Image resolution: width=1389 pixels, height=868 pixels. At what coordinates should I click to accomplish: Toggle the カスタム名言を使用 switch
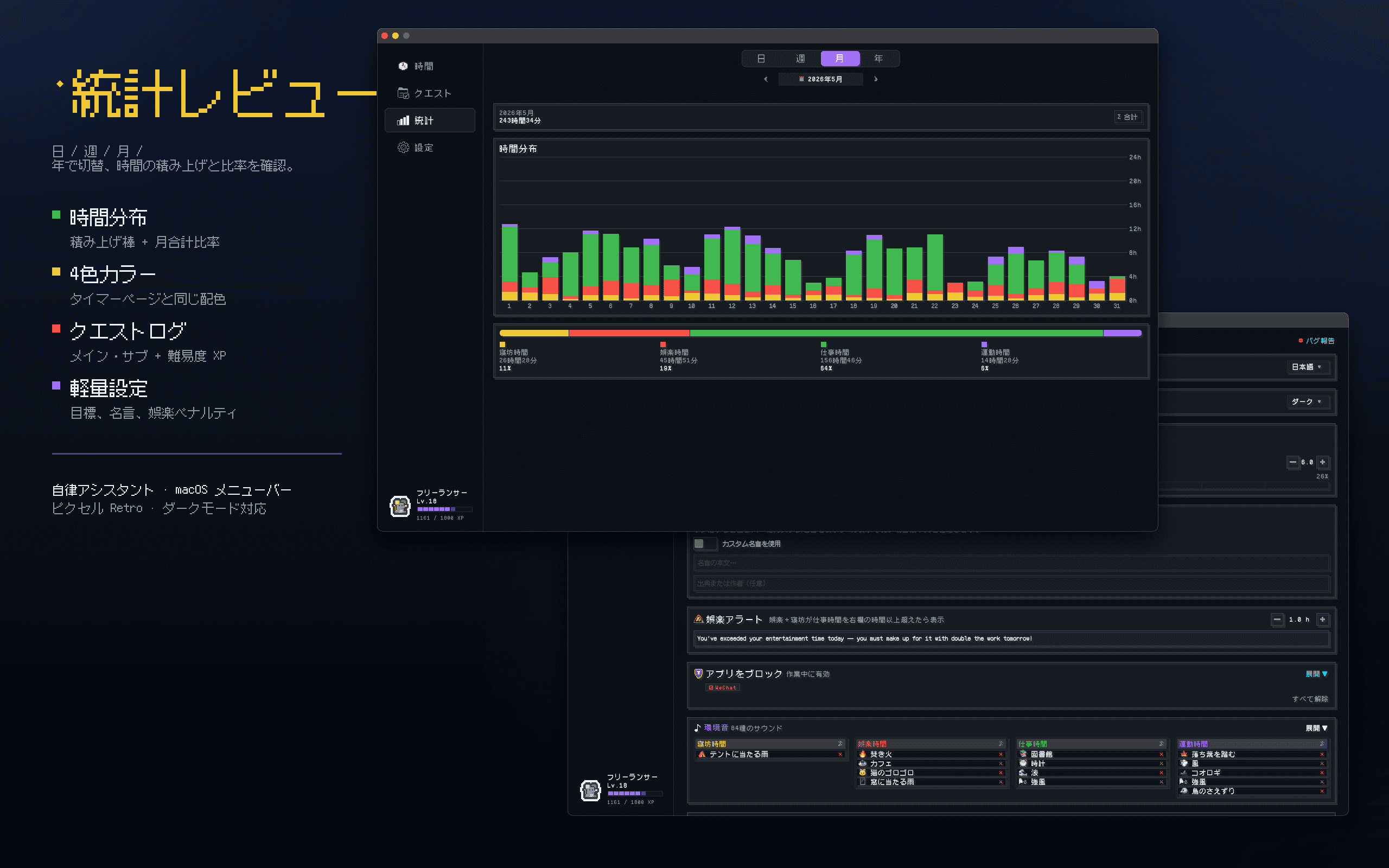pos(704,544)
